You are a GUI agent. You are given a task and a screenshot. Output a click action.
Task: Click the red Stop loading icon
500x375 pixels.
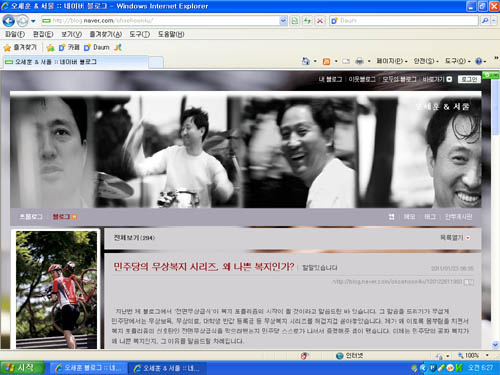[319, 21]
